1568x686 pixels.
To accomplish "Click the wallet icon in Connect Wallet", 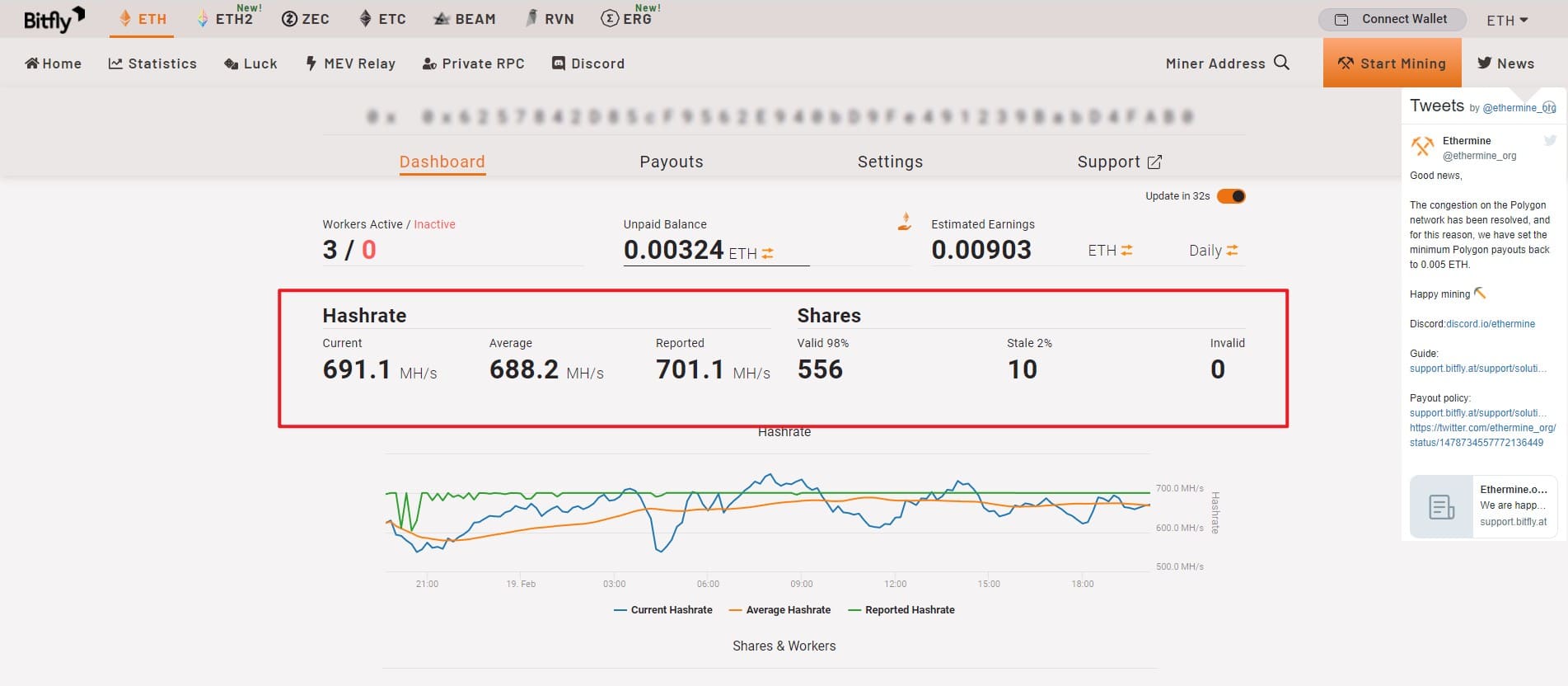I will click(1341, 20).
